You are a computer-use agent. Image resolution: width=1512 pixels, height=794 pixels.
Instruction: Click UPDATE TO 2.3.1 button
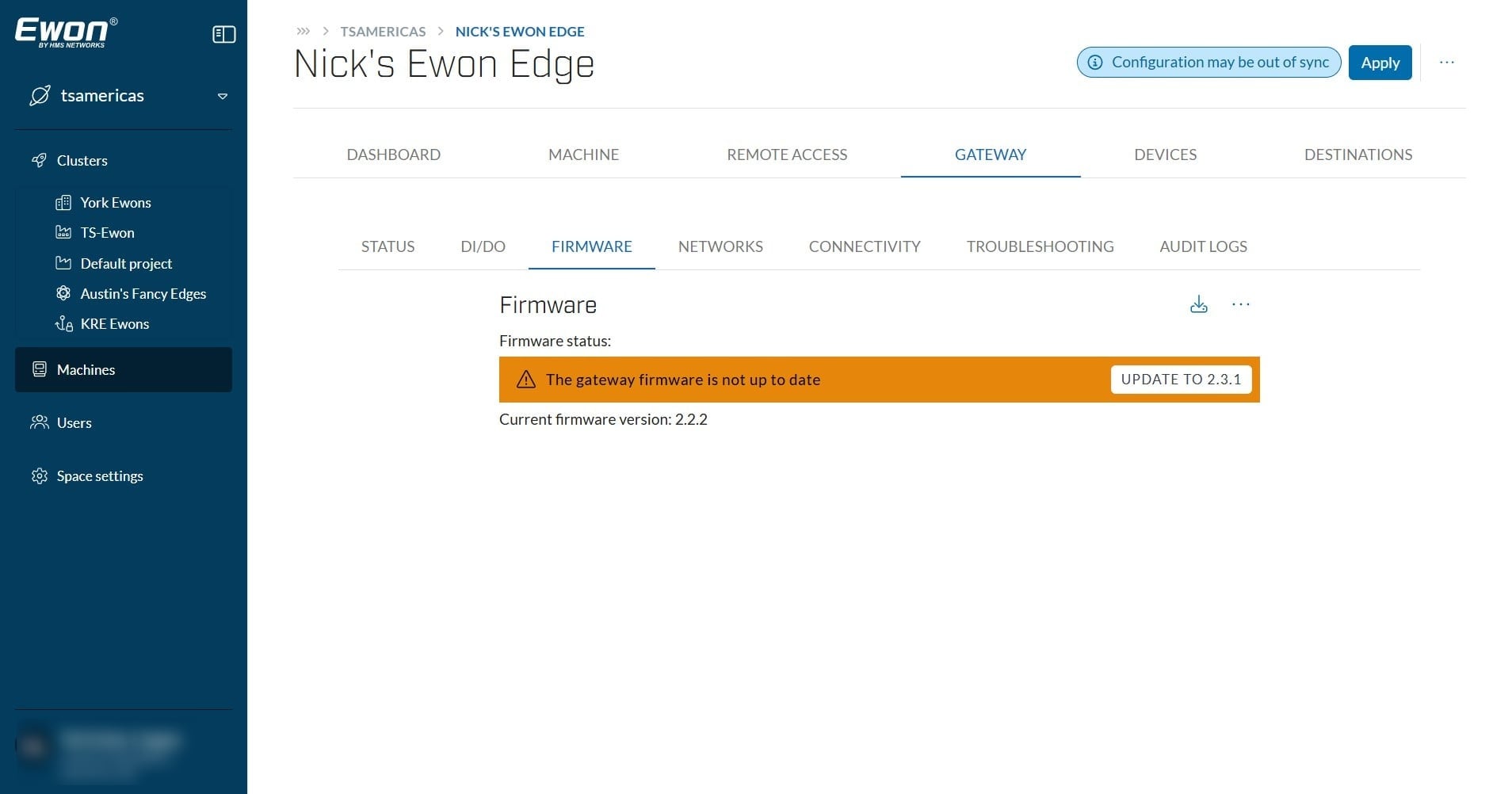[1181, 380]
